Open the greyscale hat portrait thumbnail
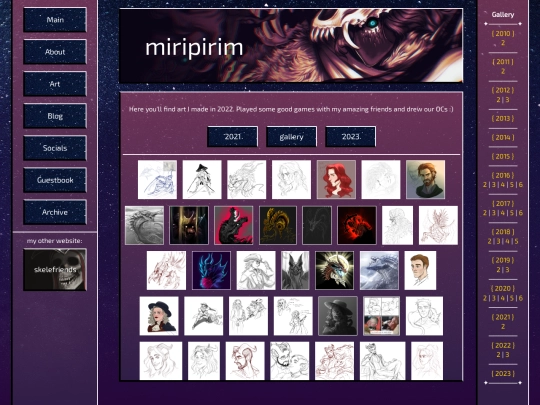This screenshot has width=540, height=405. point(338,316)
